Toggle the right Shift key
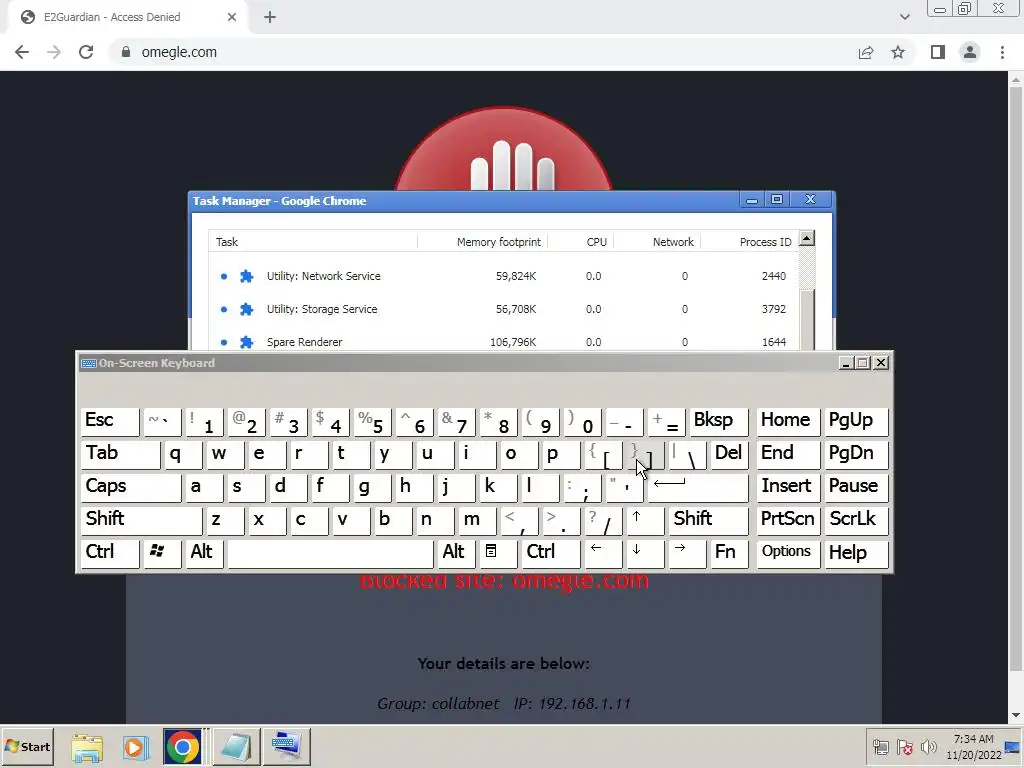This screenshot has width=1024, height=768. 709,520
